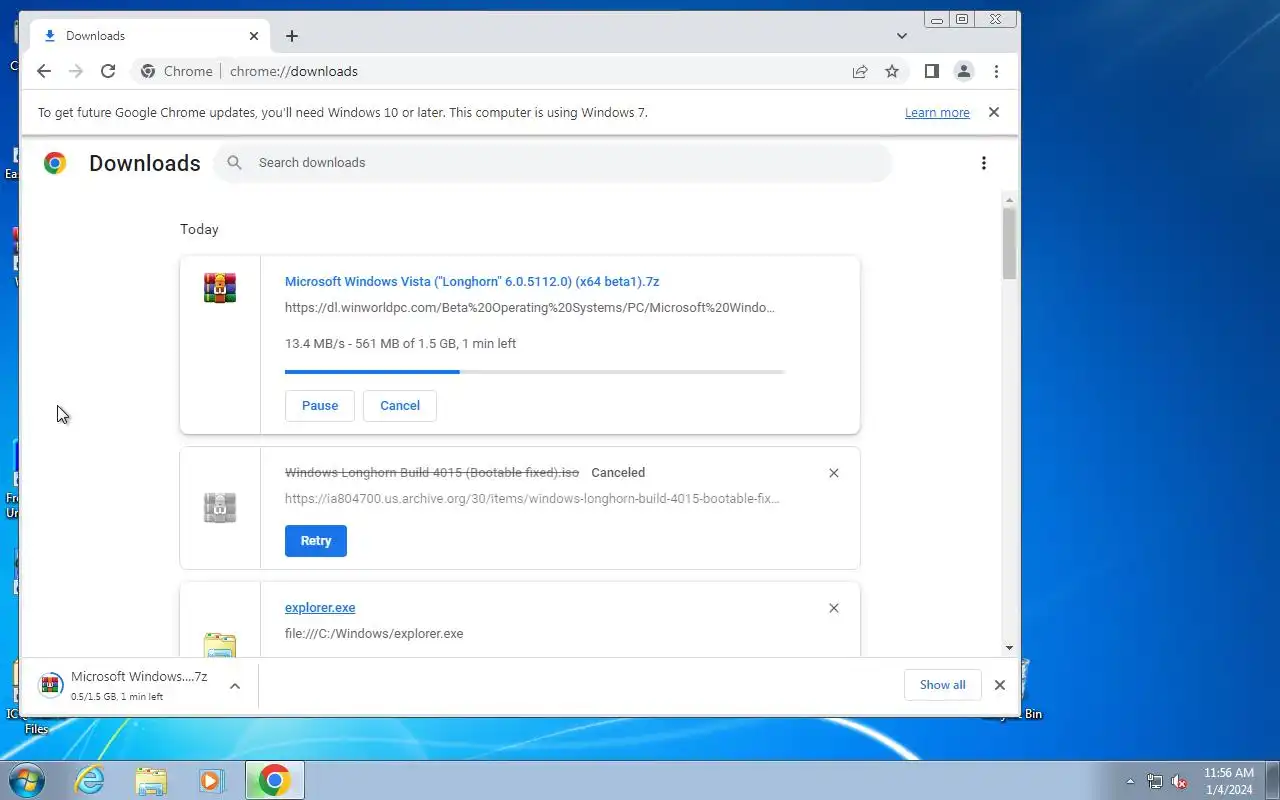Click the 13.4 MB/s download status text

point(400,344)
